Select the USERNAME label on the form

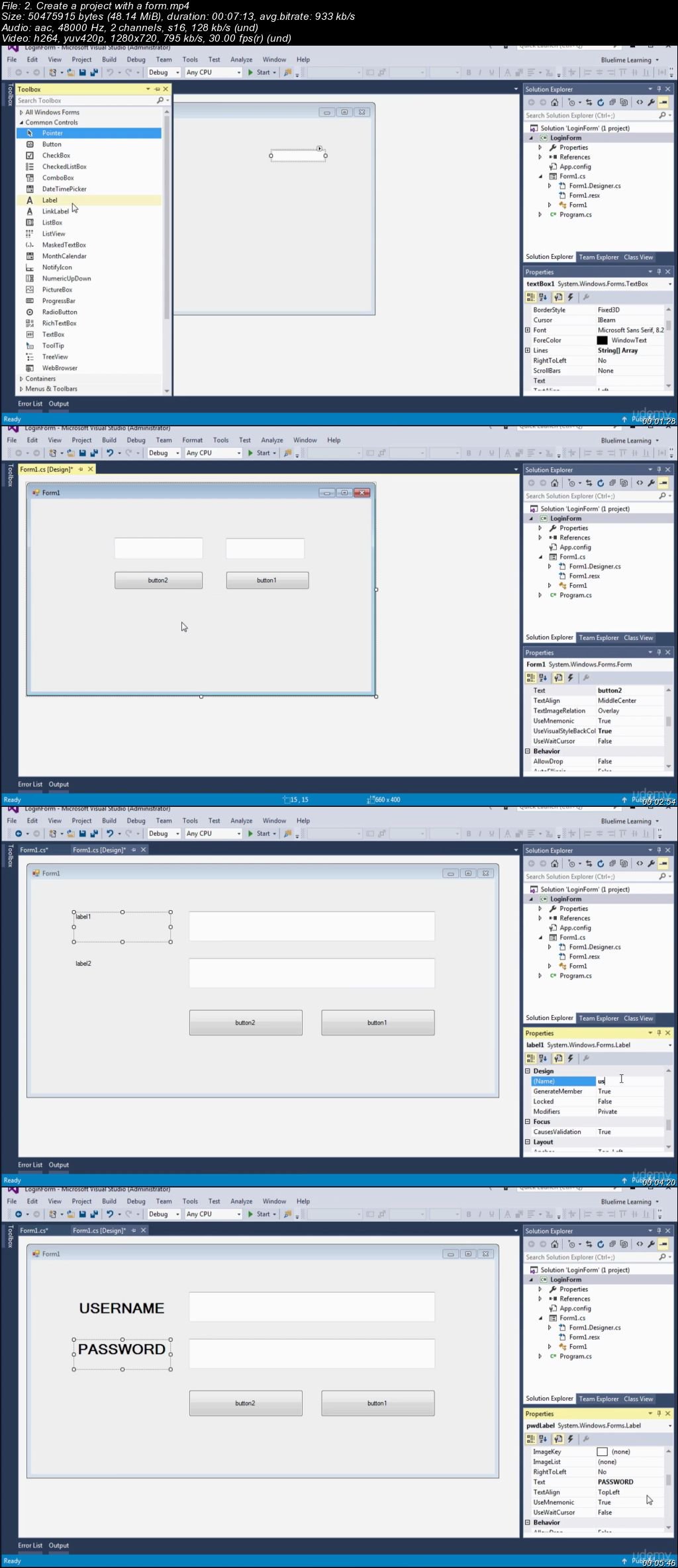point(122,1309)
